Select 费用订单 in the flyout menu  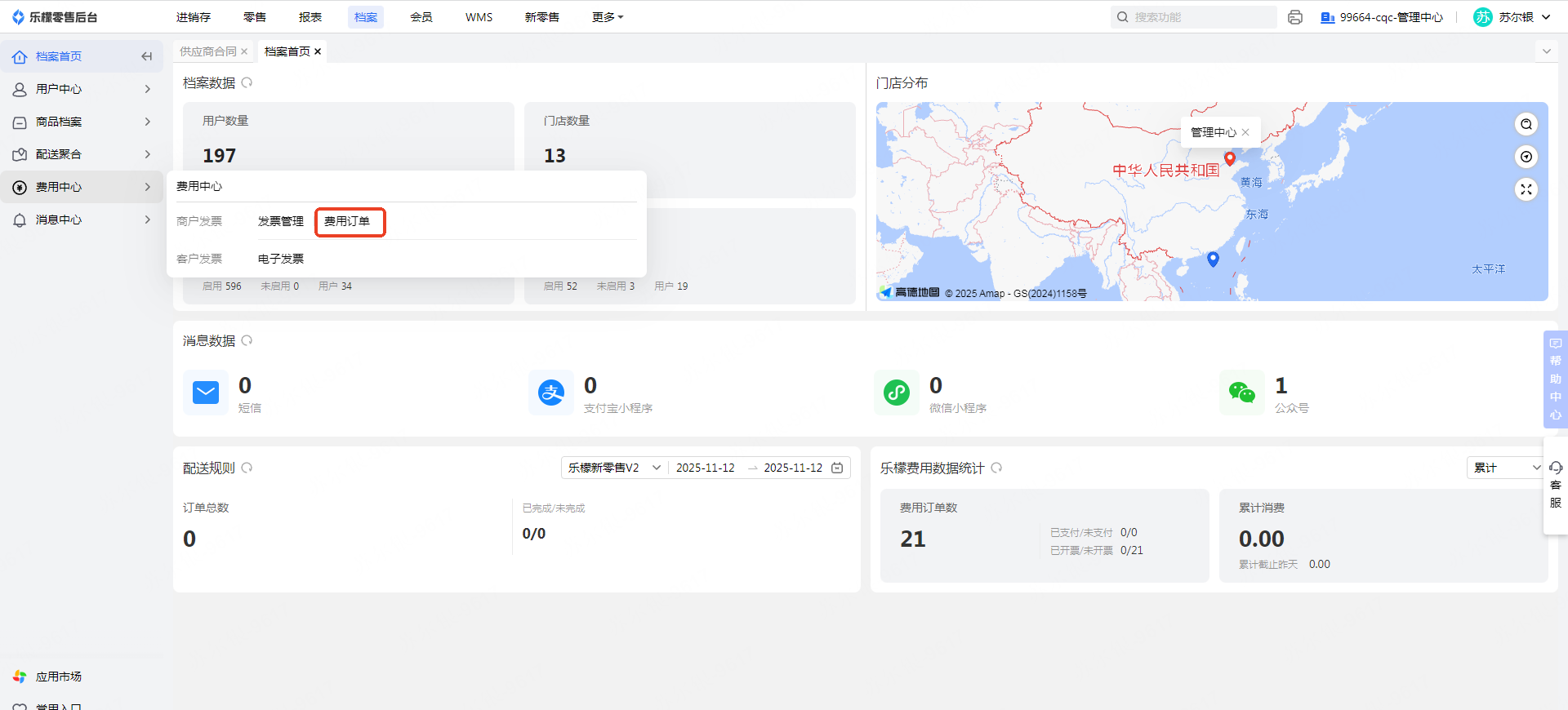click(x=347, y=221)
